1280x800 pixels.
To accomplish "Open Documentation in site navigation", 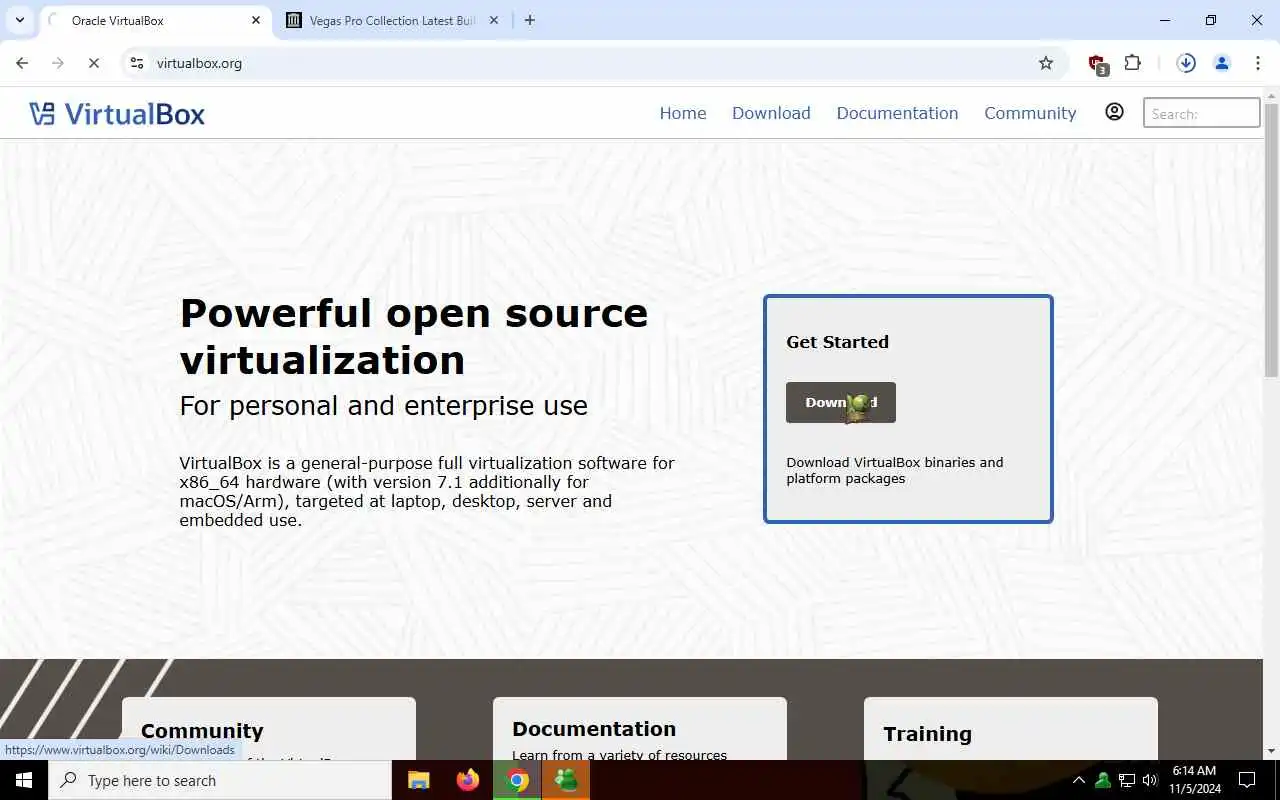I will (x=897, y=113).
